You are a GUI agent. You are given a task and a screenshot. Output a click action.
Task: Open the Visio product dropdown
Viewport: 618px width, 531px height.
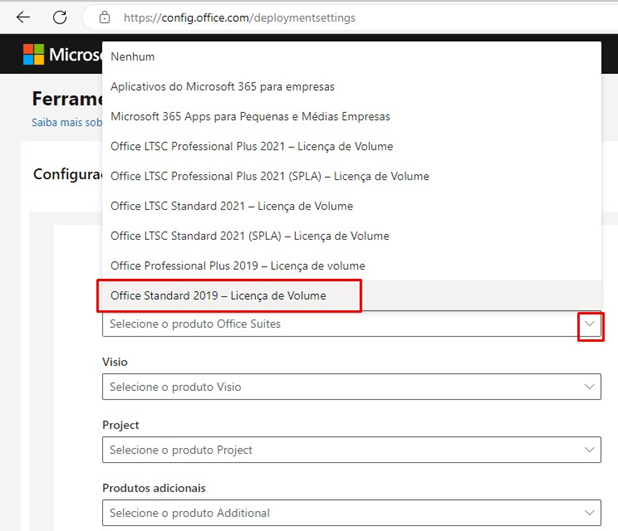pyautogui.click(x=352, y=387)
